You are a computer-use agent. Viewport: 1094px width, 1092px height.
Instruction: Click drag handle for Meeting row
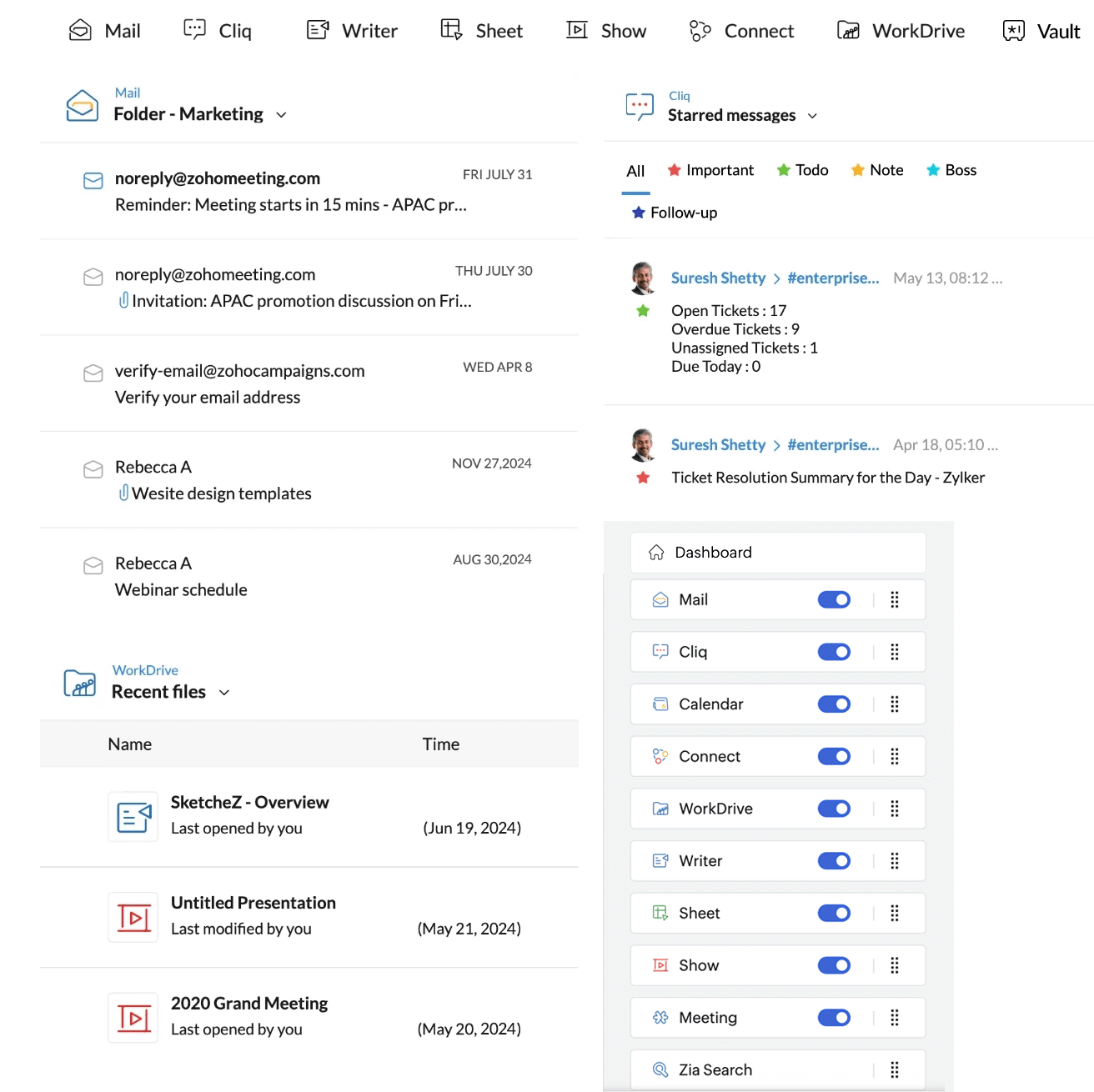coord(895,1018)
